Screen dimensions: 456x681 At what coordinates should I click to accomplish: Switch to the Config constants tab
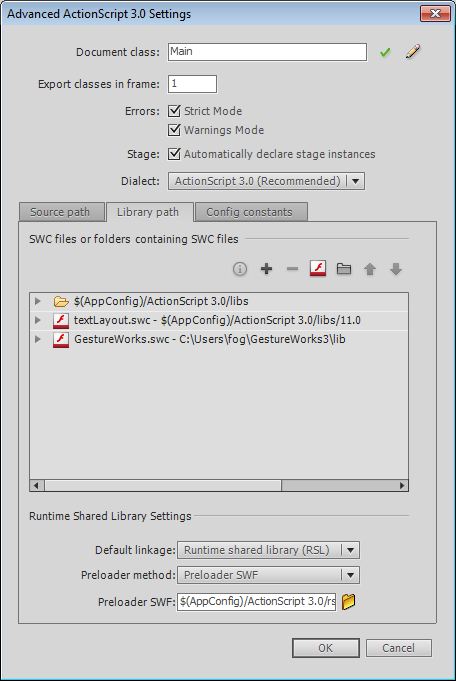point(251,212)
